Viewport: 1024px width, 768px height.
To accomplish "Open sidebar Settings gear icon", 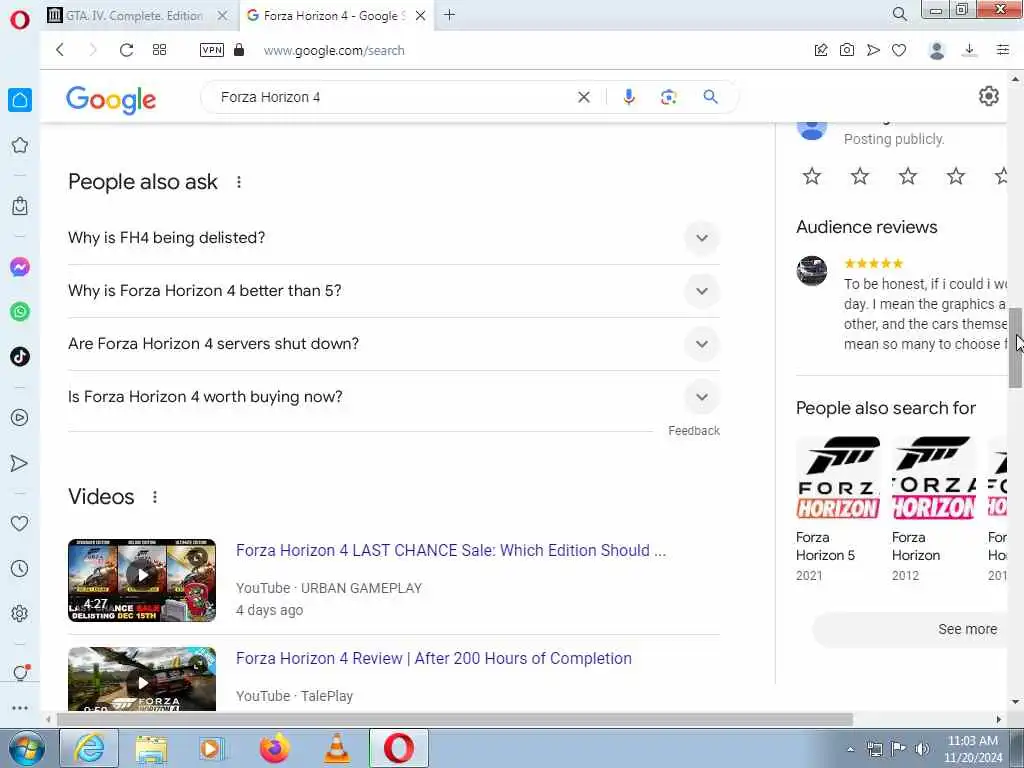I will coord(20,613).
